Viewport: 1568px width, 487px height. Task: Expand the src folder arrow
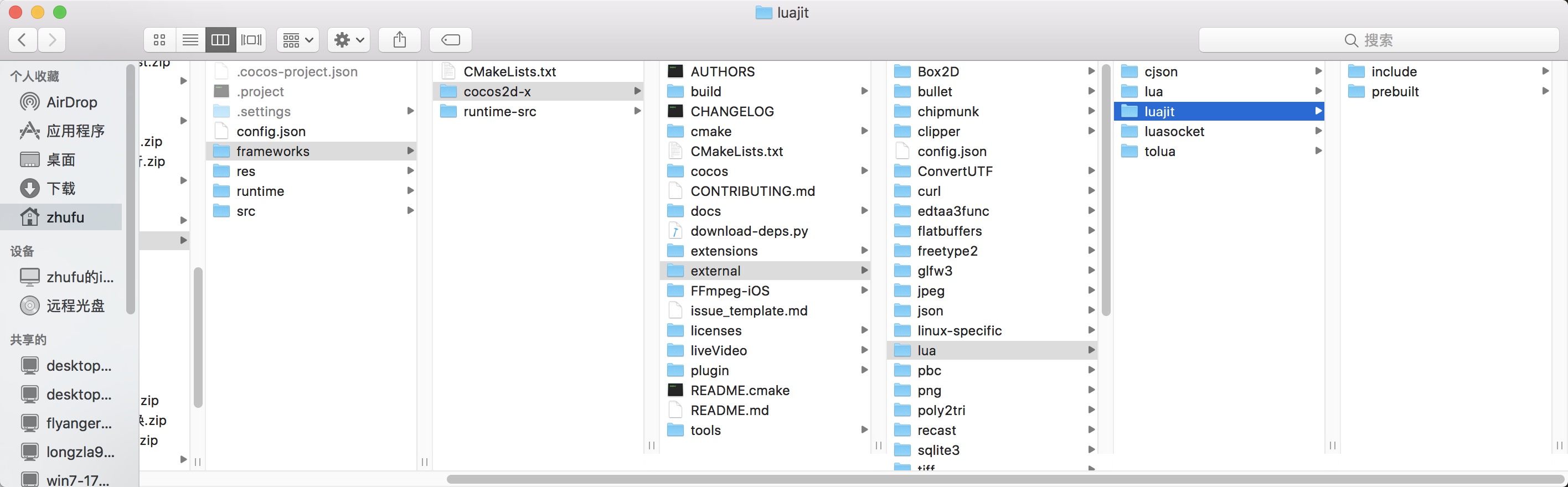point(410,211)
